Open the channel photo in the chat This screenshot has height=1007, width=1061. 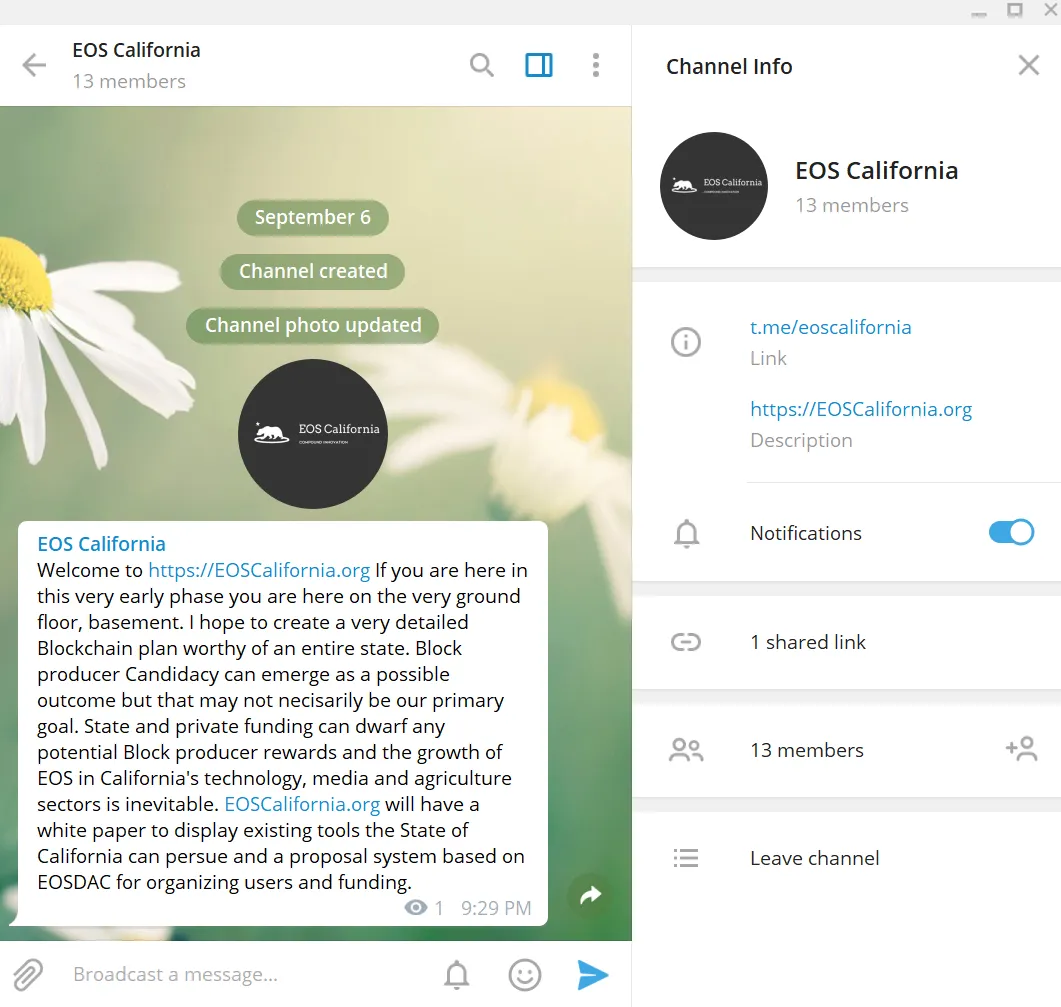pyautogui.click(x=313, y=434)
